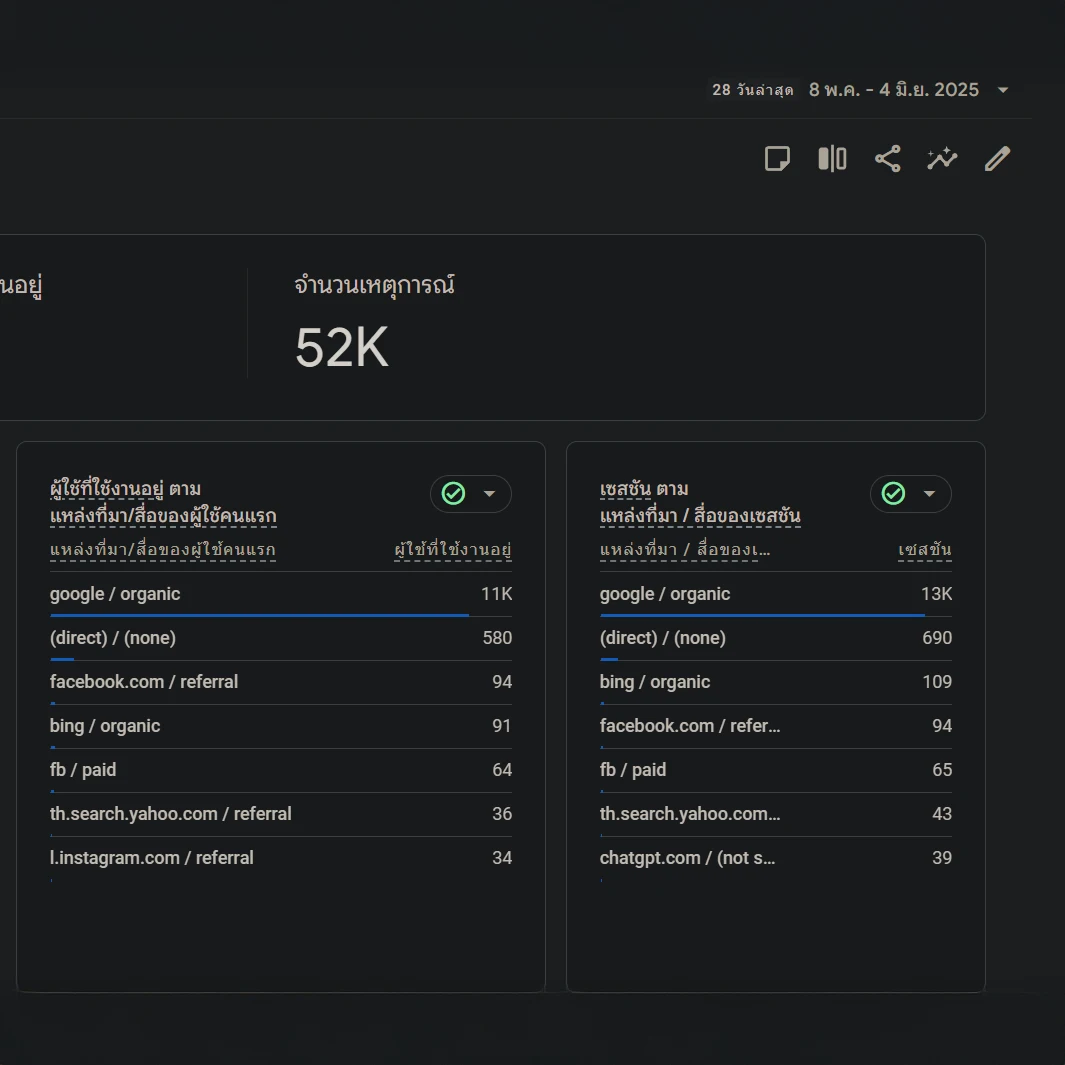Click the pencil edit report icon
1065x1065 pixels.
click(997, 159)
